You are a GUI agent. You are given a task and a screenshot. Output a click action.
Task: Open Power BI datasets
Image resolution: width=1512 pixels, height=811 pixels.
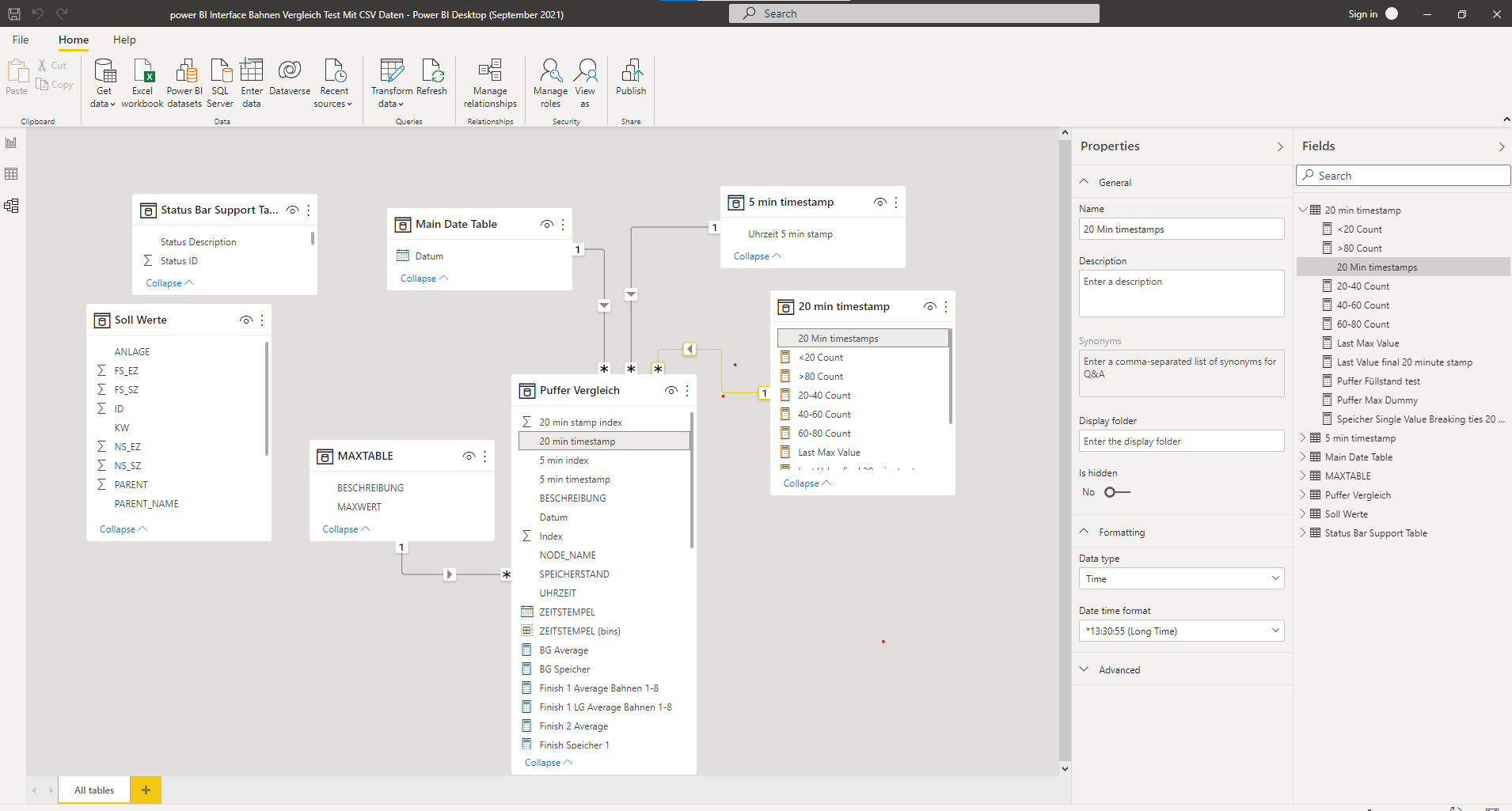(x=184, y=83)
